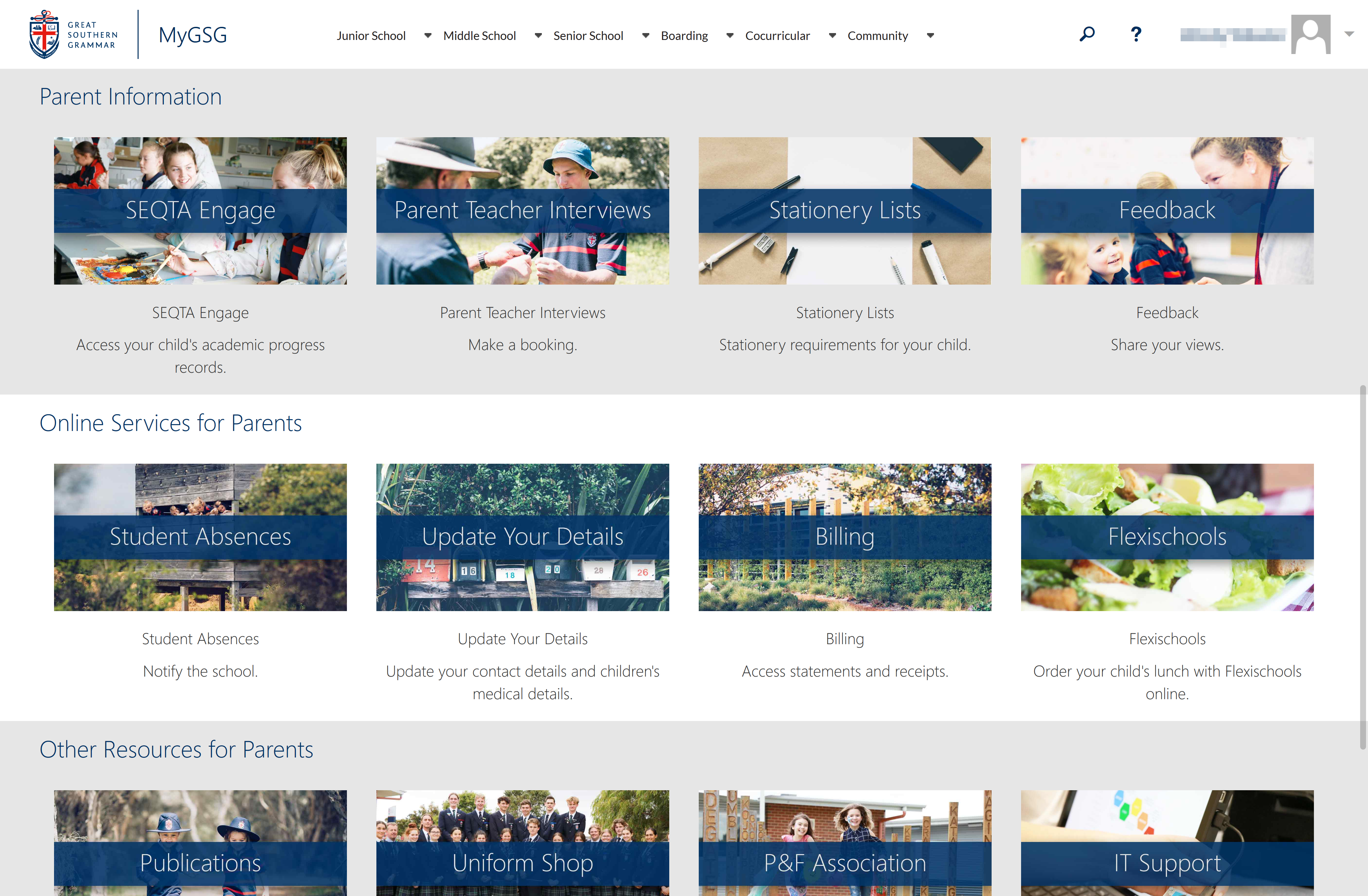Click the Online Services for Parents heading

click(x=170, y=423)
